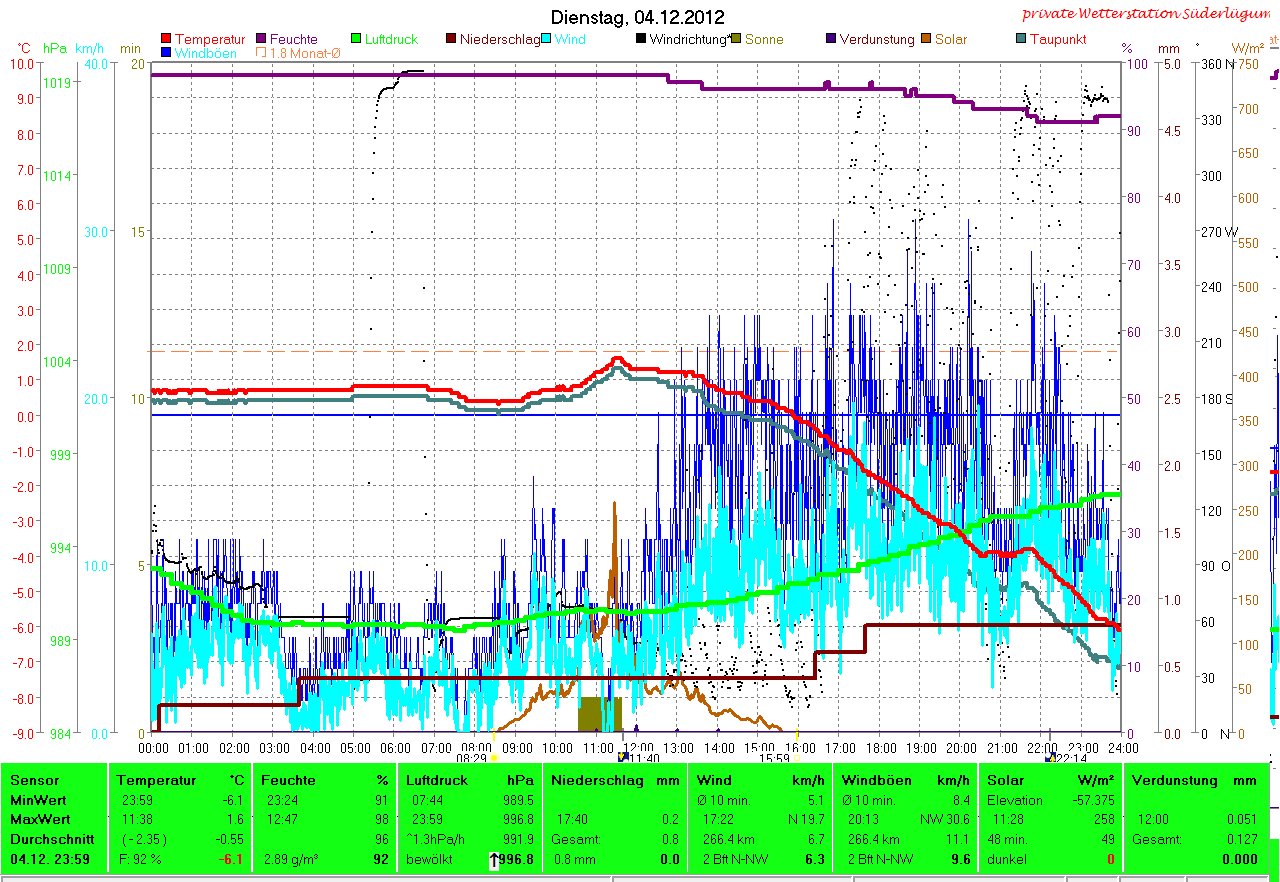1280x882 pixels.
Task: Click the orange Solar legend square
Action: click(927, 40)
